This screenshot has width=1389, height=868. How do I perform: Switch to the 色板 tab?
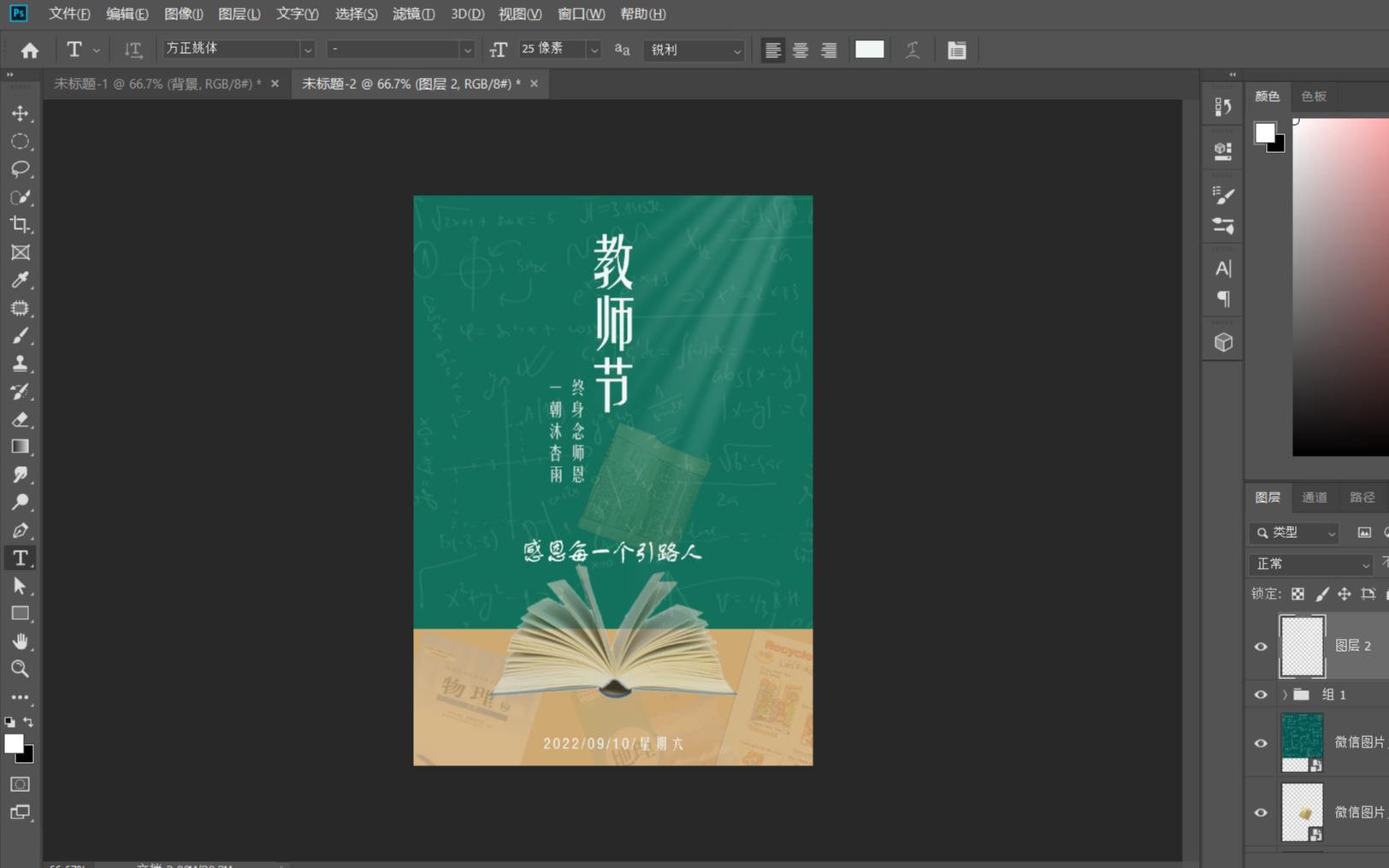1314,96
